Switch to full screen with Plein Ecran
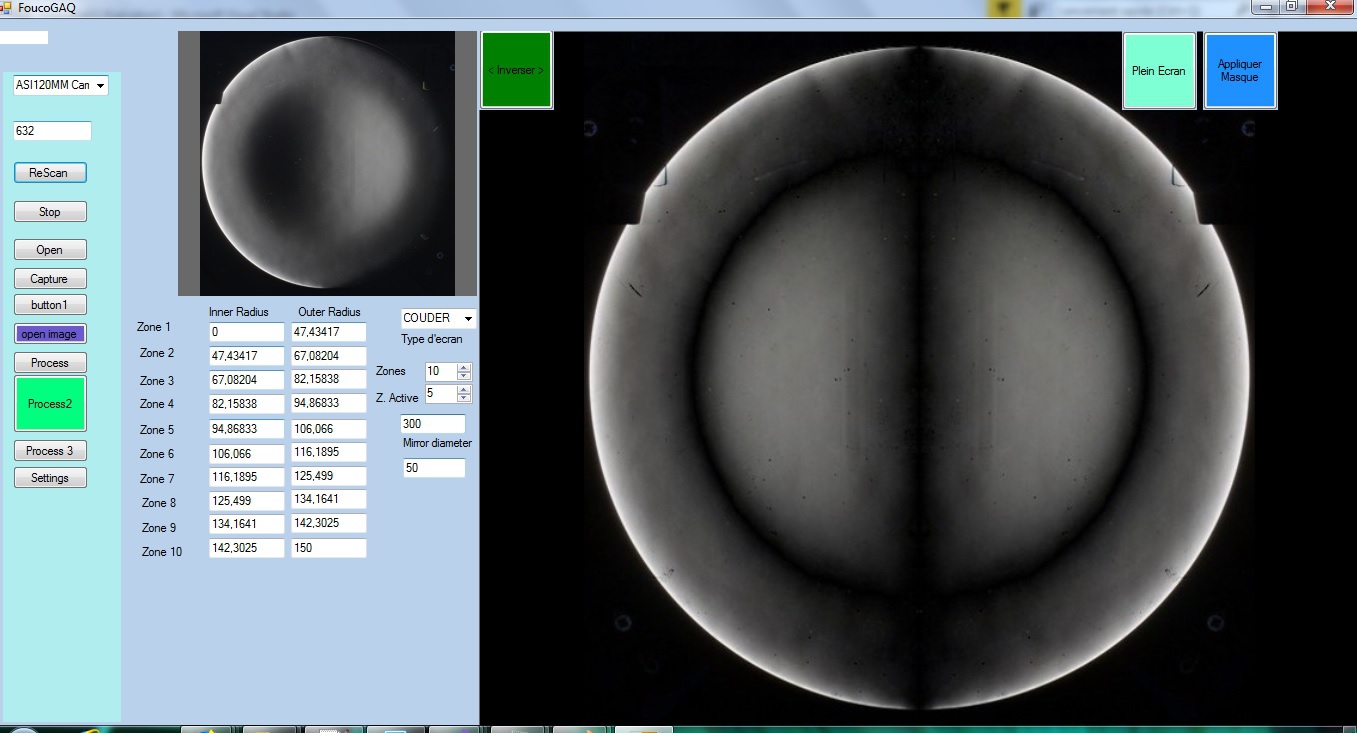Viewport: 1357px width, 733px height. 1159,71
